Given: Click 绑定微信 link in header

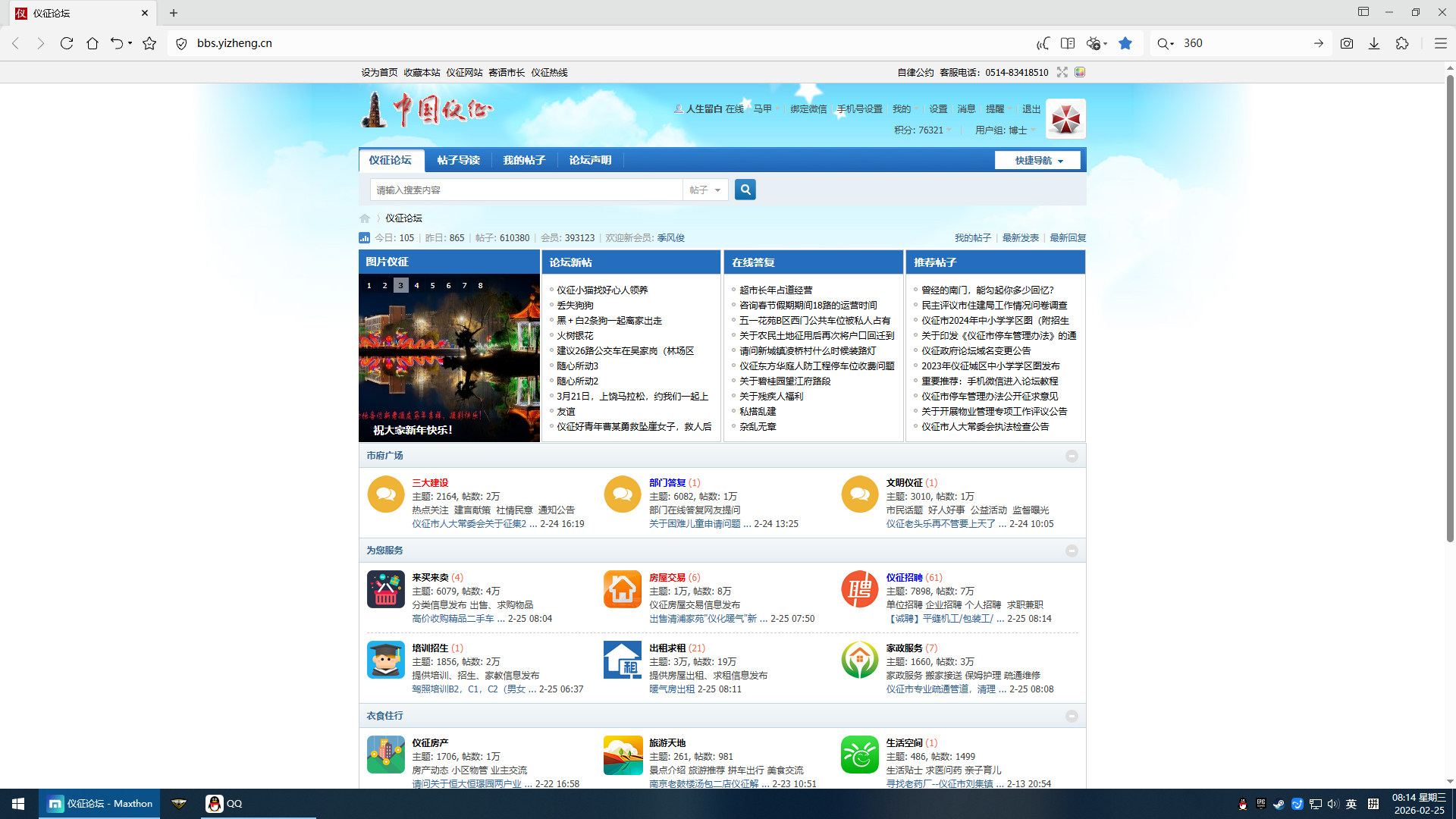Looking at the screenshot, I should (808, 109).
